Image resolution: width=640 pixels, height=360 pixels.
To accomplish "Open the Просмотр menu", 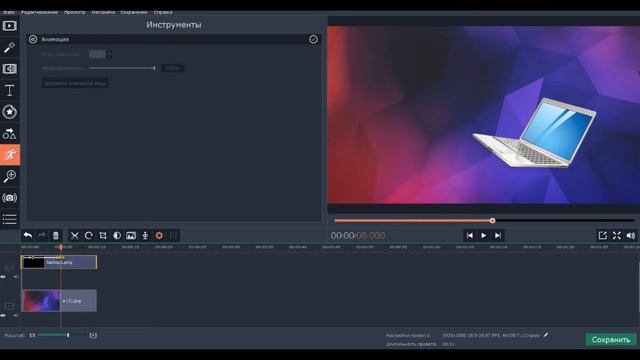I will 75,12.
